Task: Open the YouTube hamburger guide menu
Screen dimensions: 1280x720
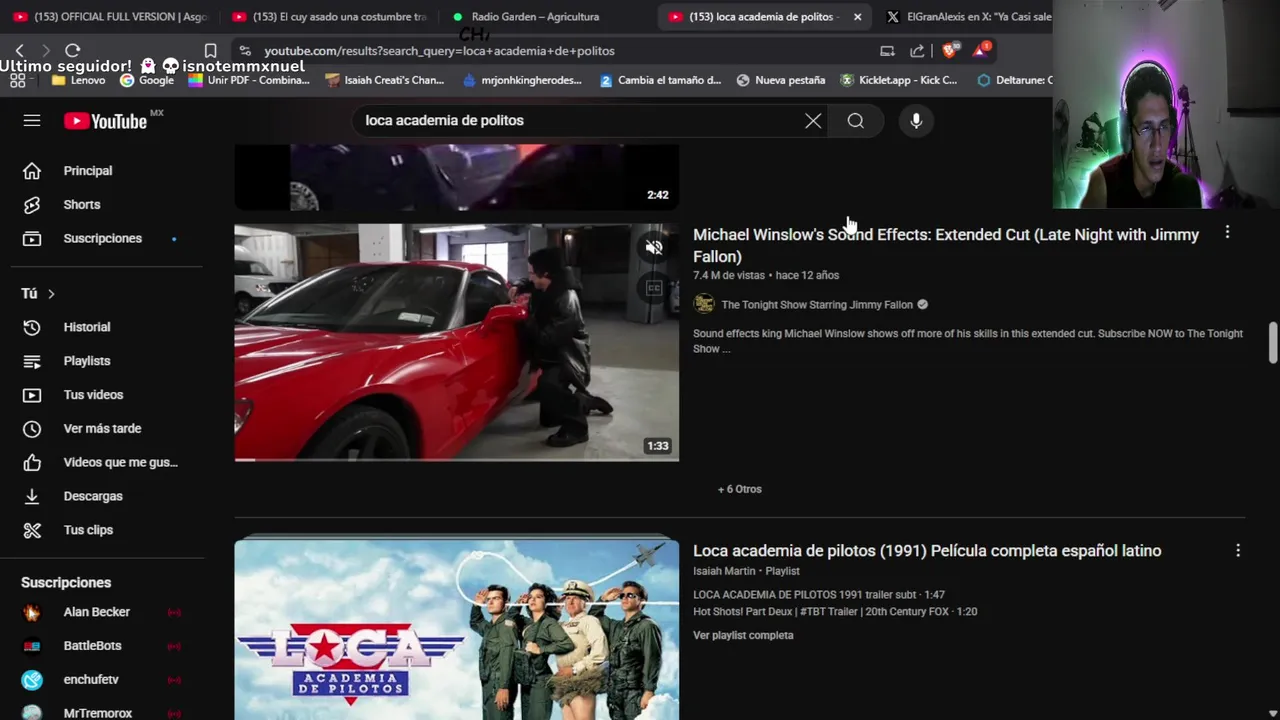Action: pos(32,120)
